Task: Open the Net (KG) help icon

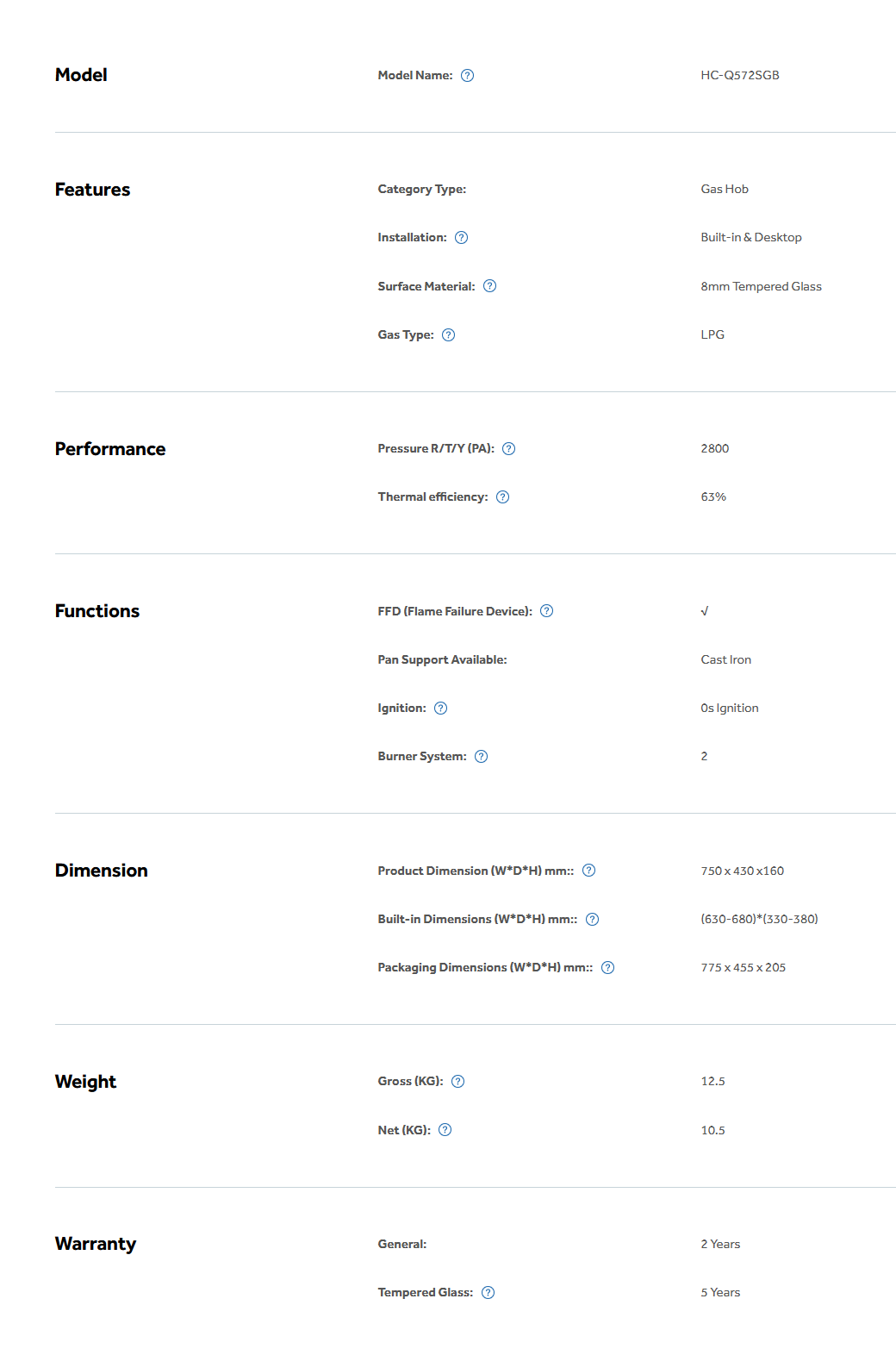Action: click(445, 1130)
